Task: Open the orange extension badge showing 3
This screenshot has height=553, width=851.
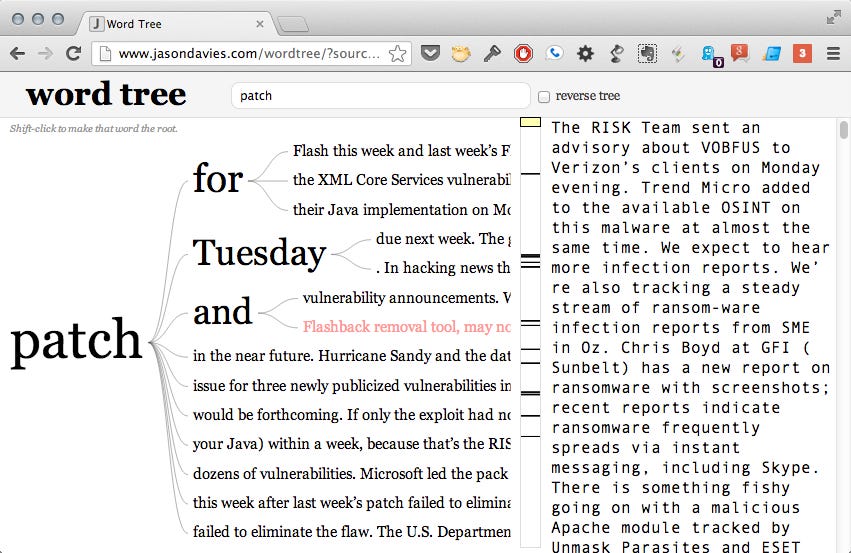Action: 802,53
